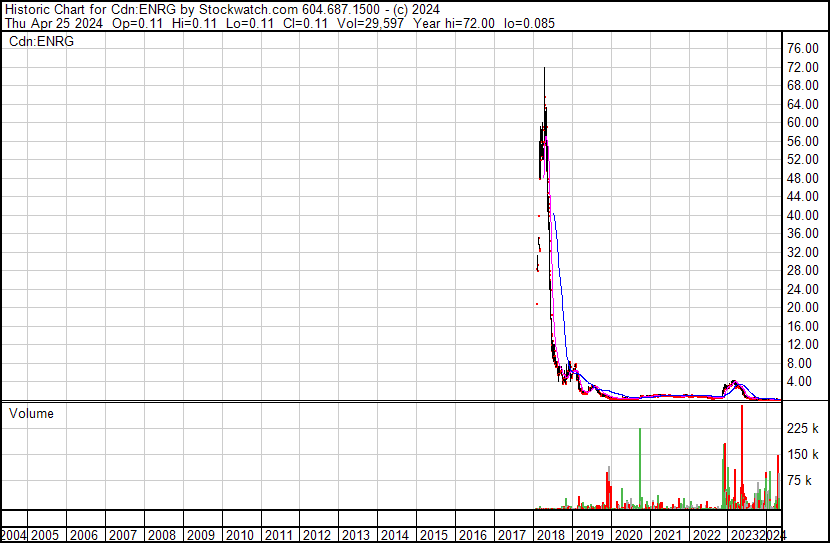Click the 225 k volume axis label

click(x=804, y=429)
